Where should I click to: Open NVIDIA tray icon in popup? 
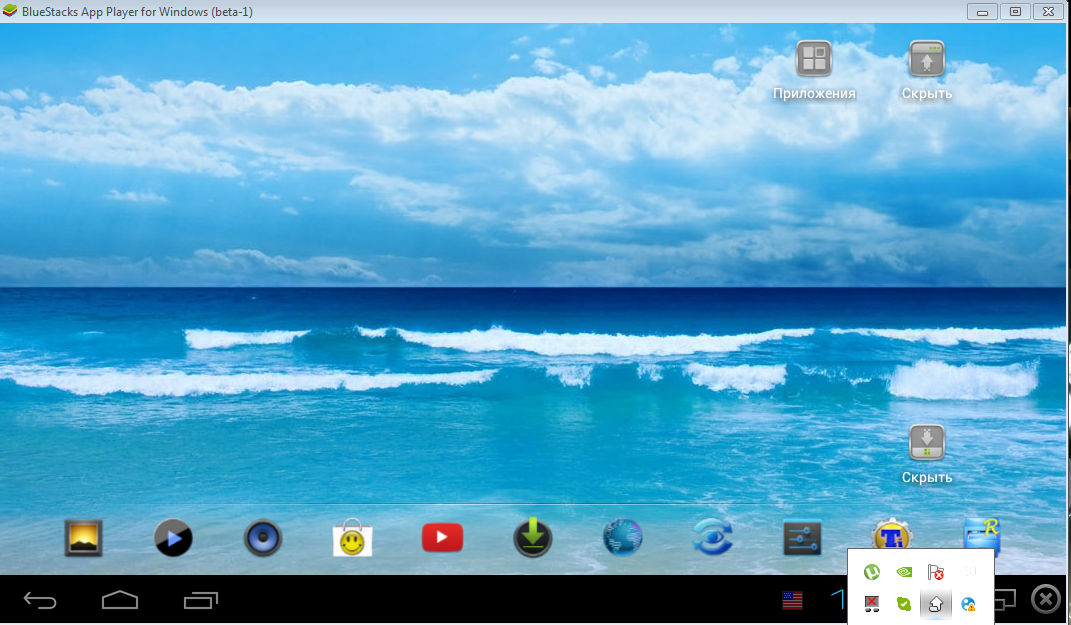click(x=904, y=572)
